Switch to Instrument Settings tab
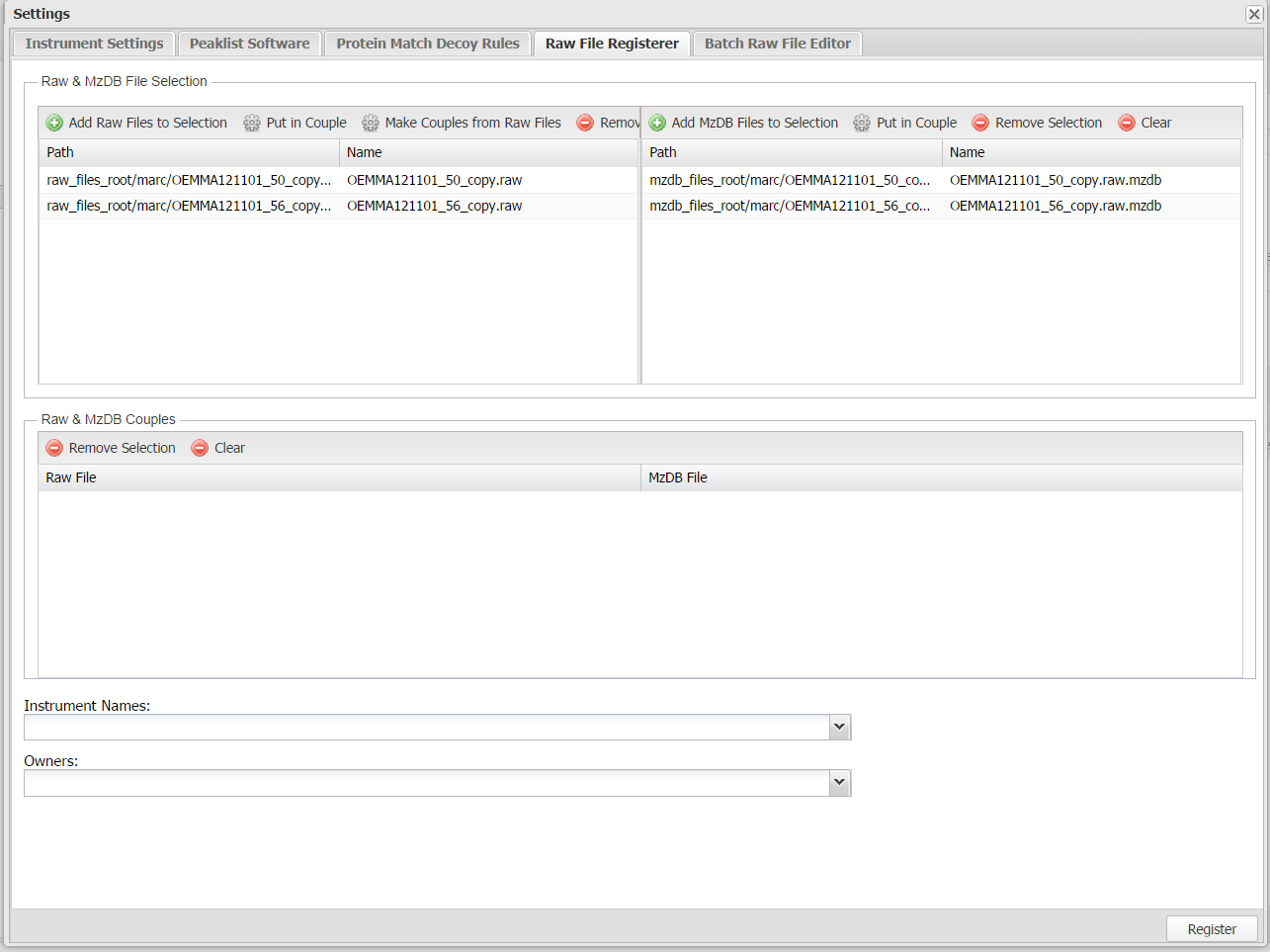 pos(94,43)
